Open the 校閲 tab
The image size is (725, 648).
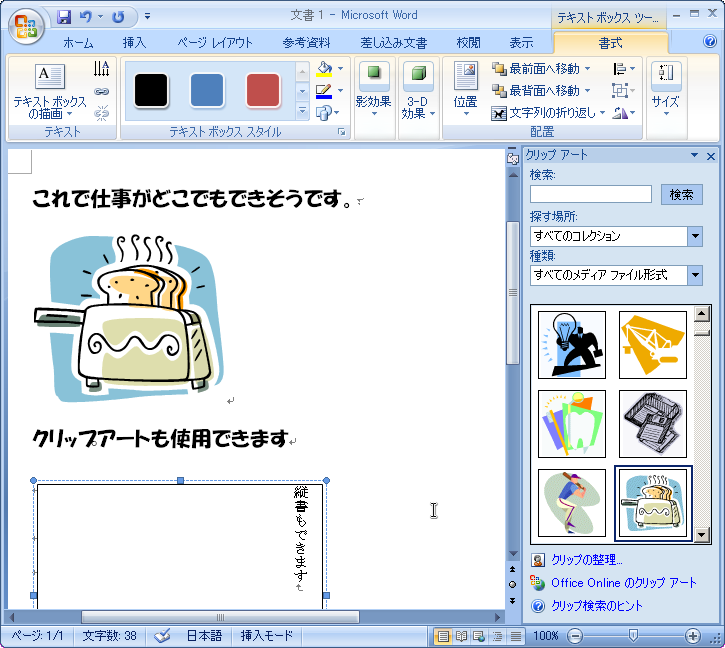coord(468,43)
